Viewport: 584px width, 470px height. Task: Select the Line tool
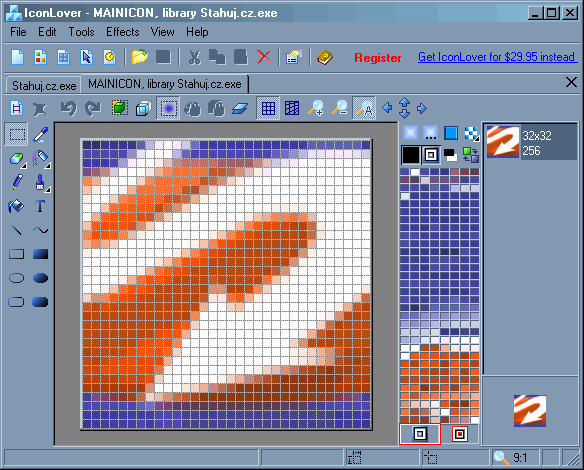pos(16,230)
